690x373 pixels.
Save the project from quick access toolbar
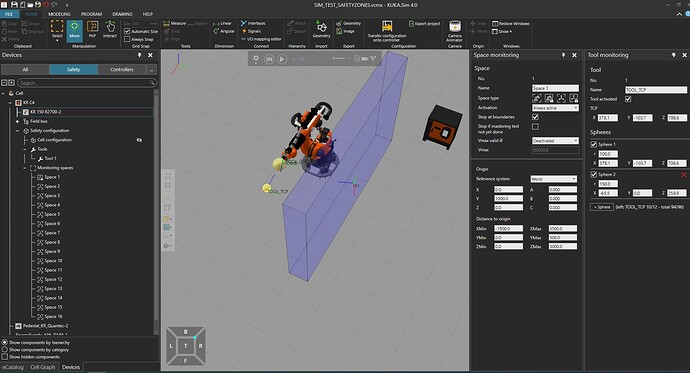click(x=15, y=5)
